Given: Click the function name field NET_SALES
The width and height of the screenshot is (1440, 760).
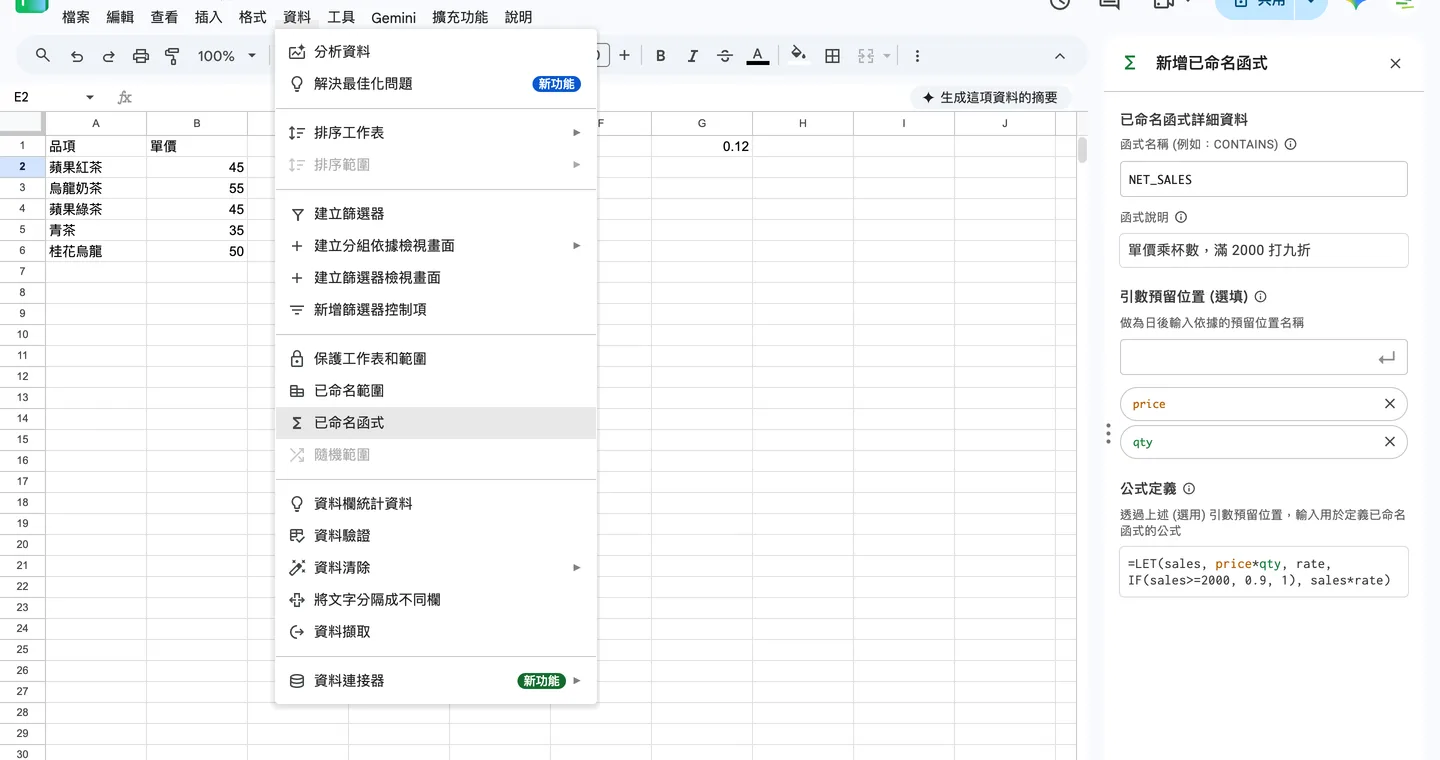Looking at the screenshot, I should tap(1264, 180).
